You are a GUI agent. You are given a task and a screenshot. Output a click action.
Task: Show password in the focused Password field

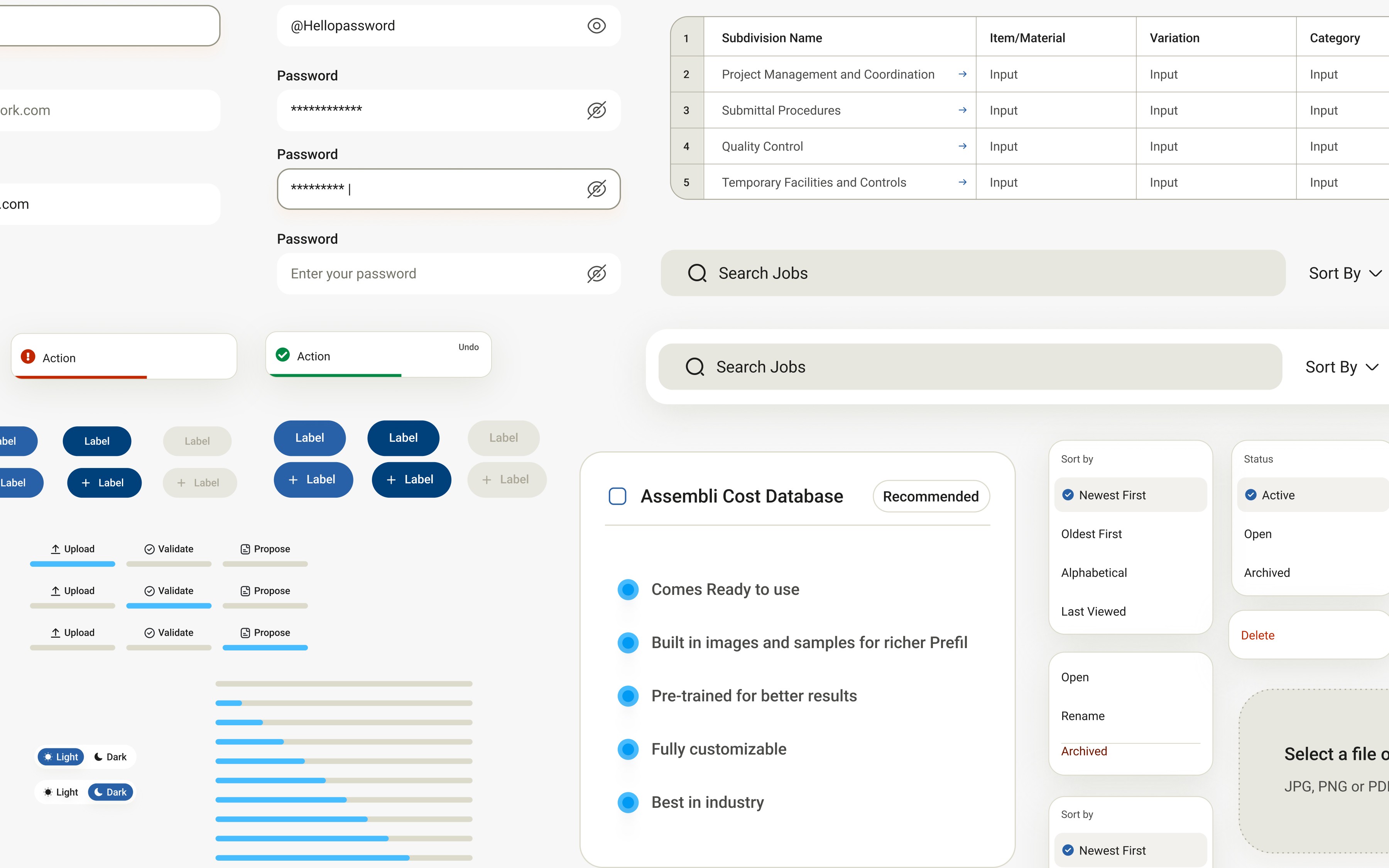click(596, 189)
